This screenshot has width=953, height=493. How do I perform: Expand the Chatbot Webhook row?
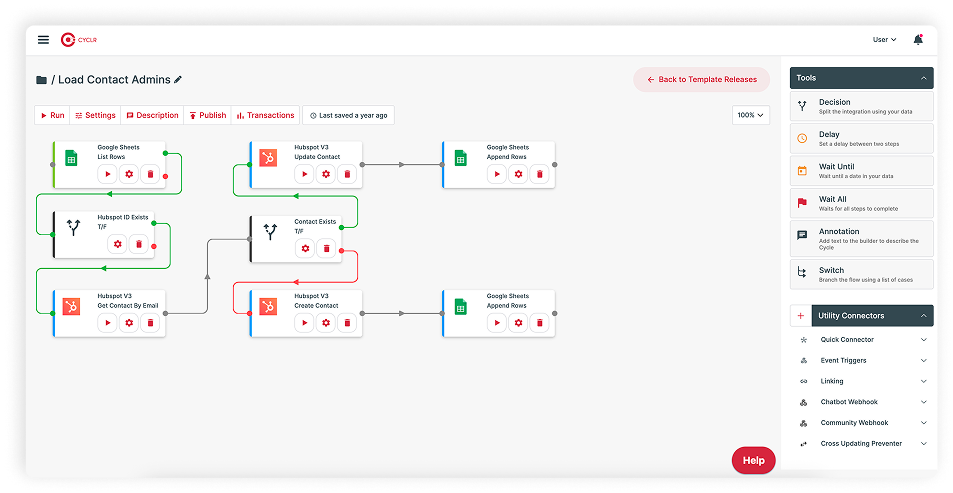point(861,402)
